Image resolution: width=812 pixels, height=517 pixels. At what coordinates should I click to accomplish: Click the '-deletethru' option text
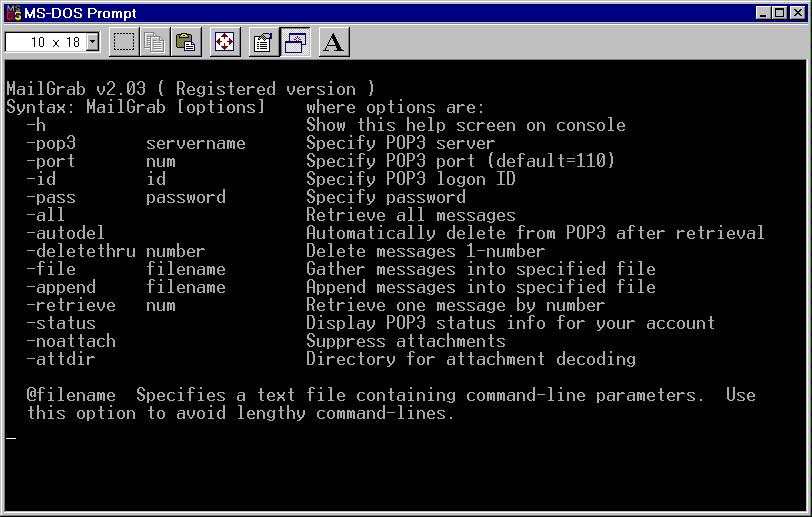[81, 251]
